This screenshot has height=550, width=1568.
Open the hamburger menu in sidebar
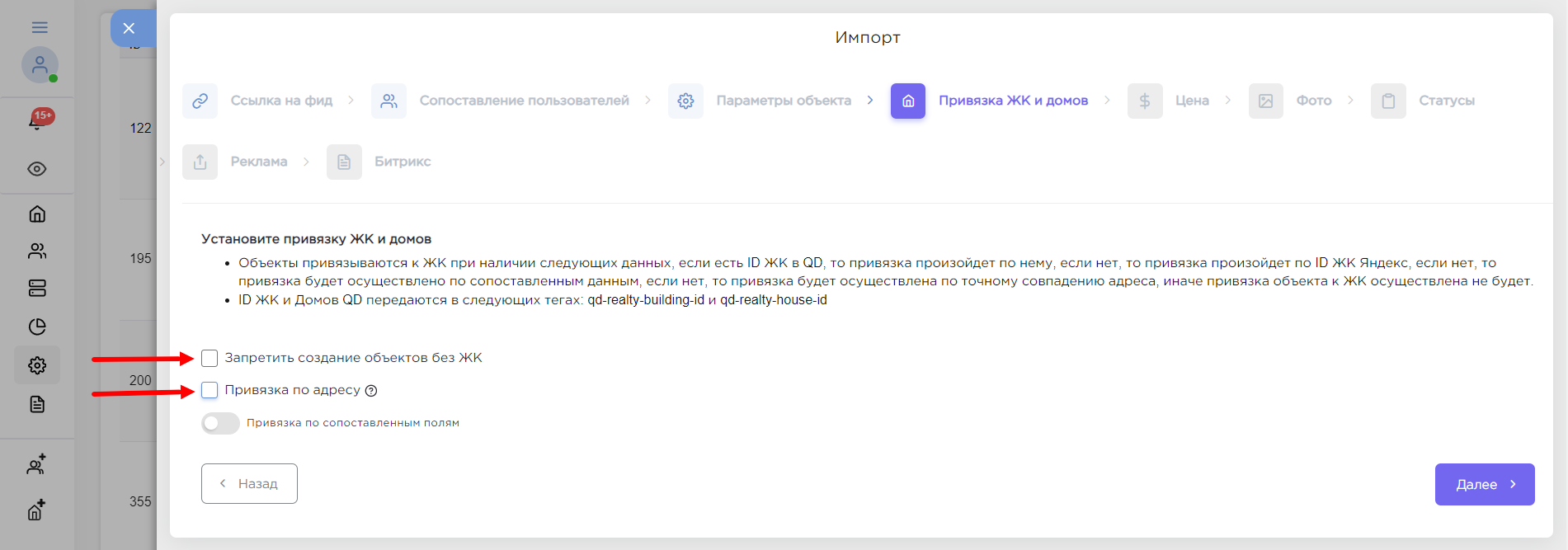coord(39,27)
